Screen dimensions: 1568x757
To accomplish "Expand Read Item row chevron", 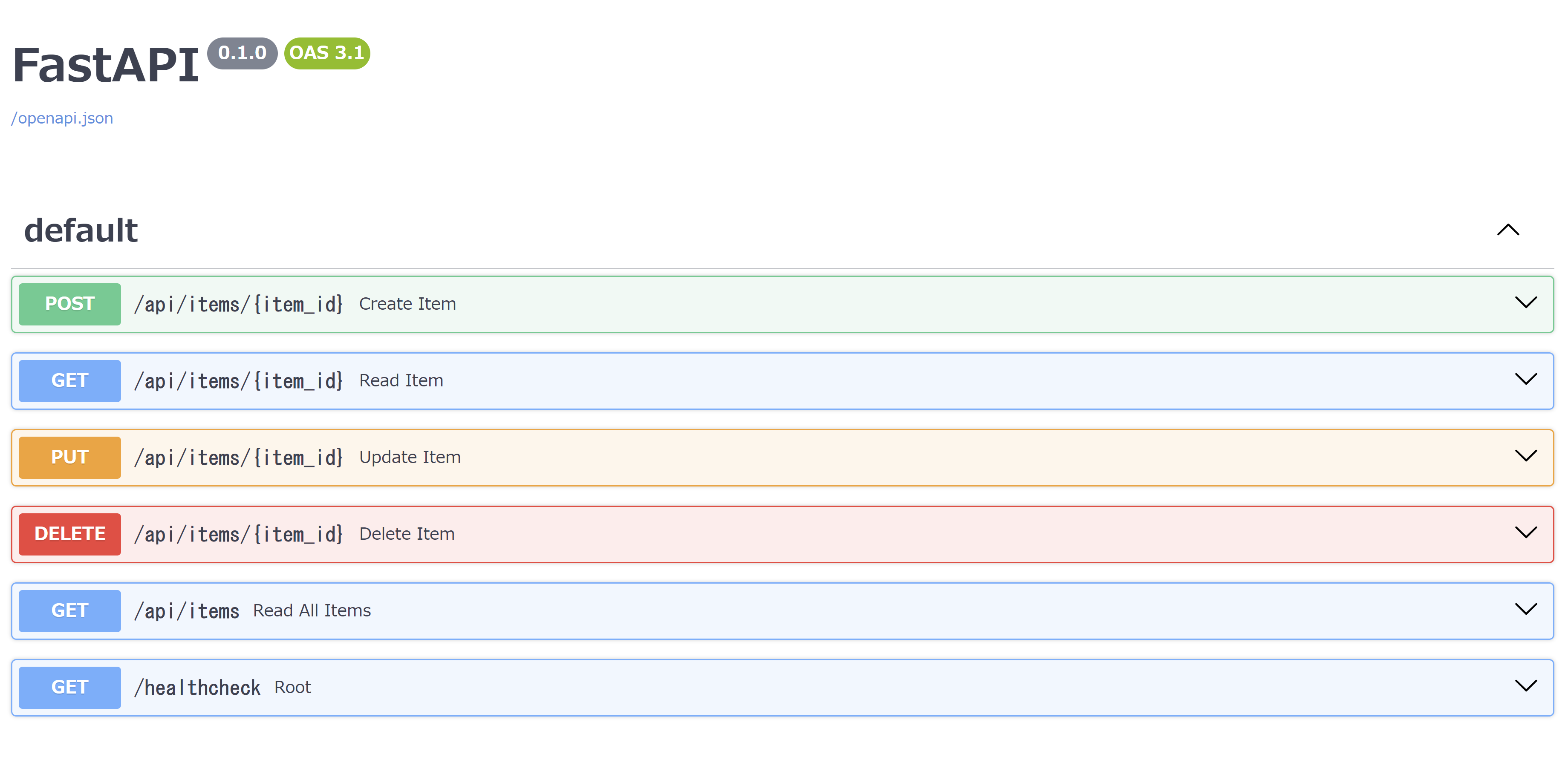I will pos(1525,379).
